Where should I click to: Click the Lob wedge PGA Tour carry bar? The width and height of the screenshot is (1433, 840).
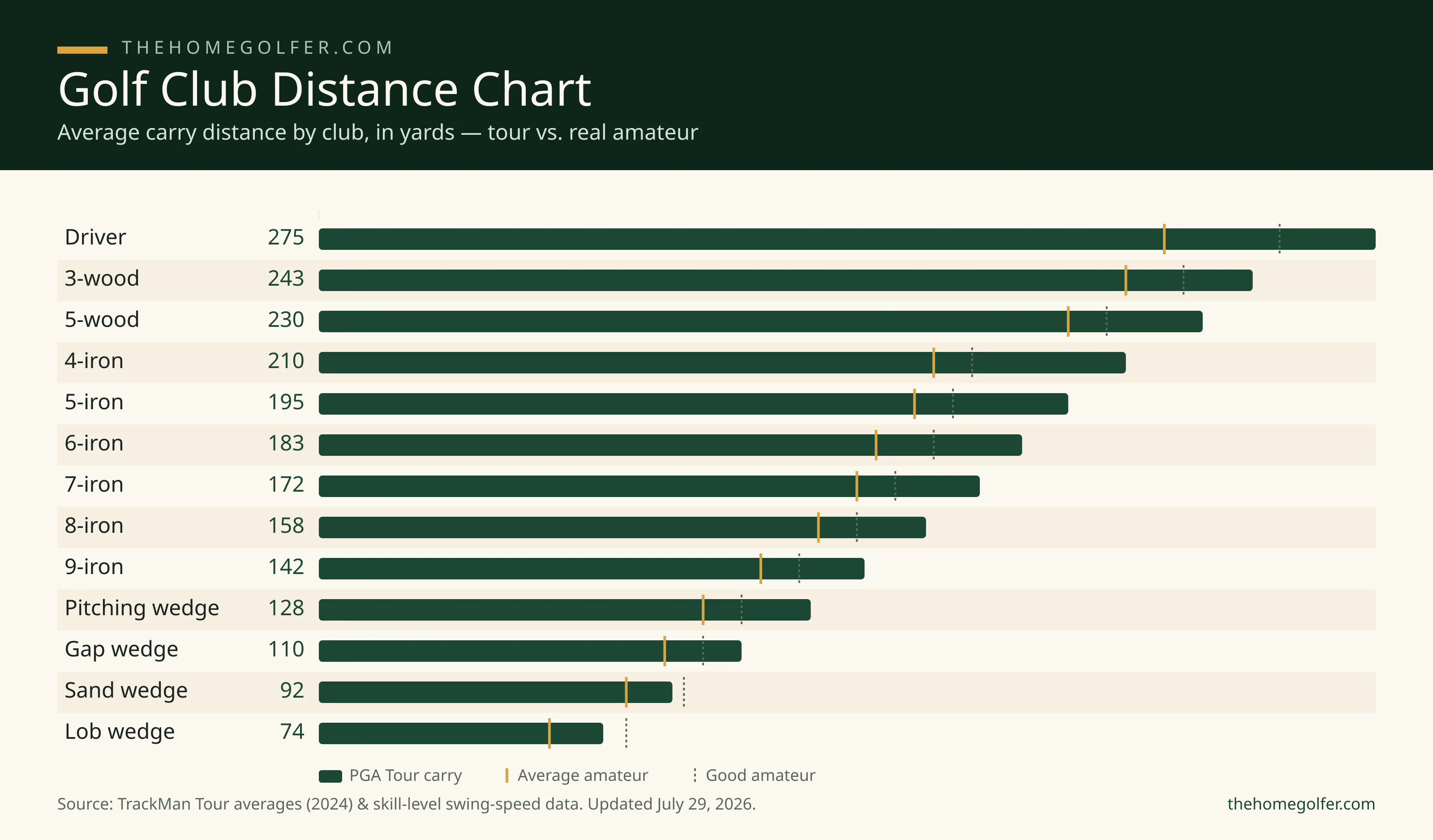[461, 733]
